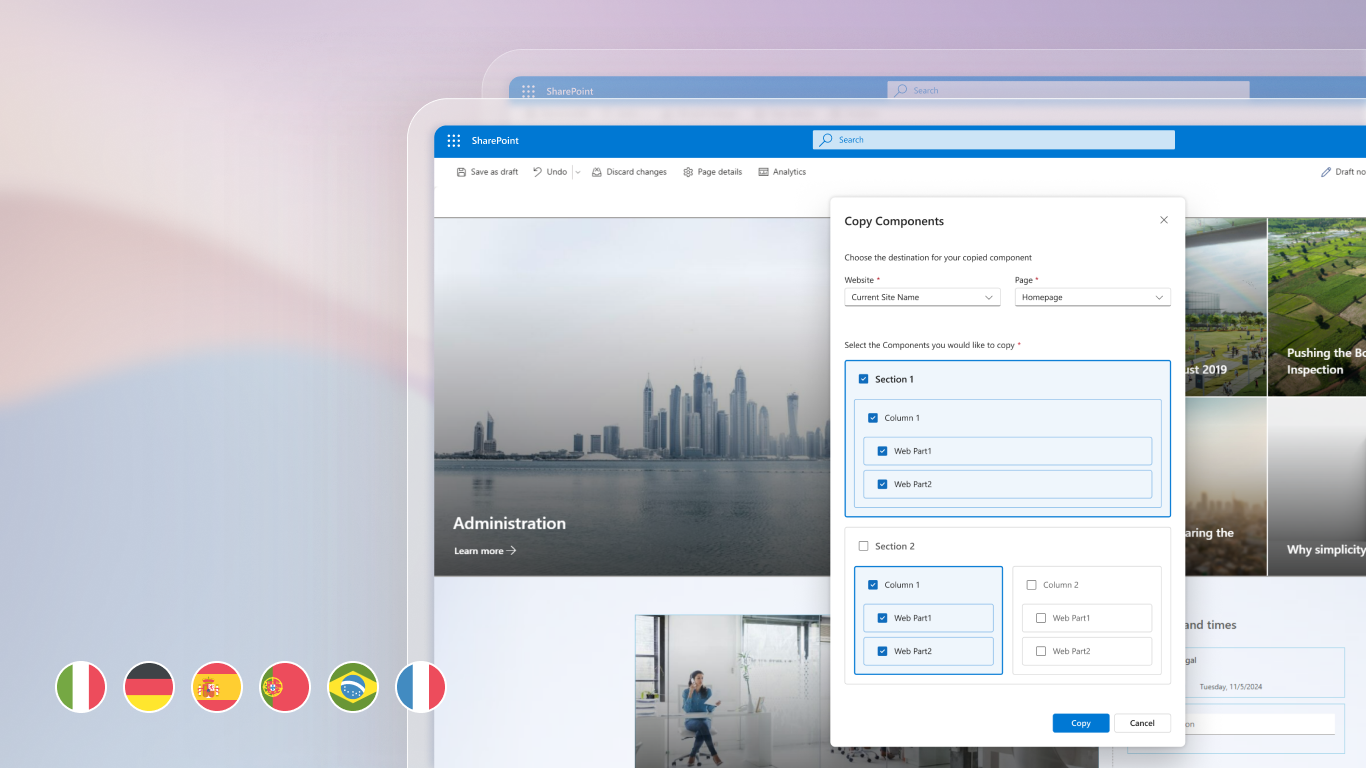Open the SharePoint app launcher grid
The height and width of the screenshot is (768, 1366).
pyautogui.click(x=454, y=141)
